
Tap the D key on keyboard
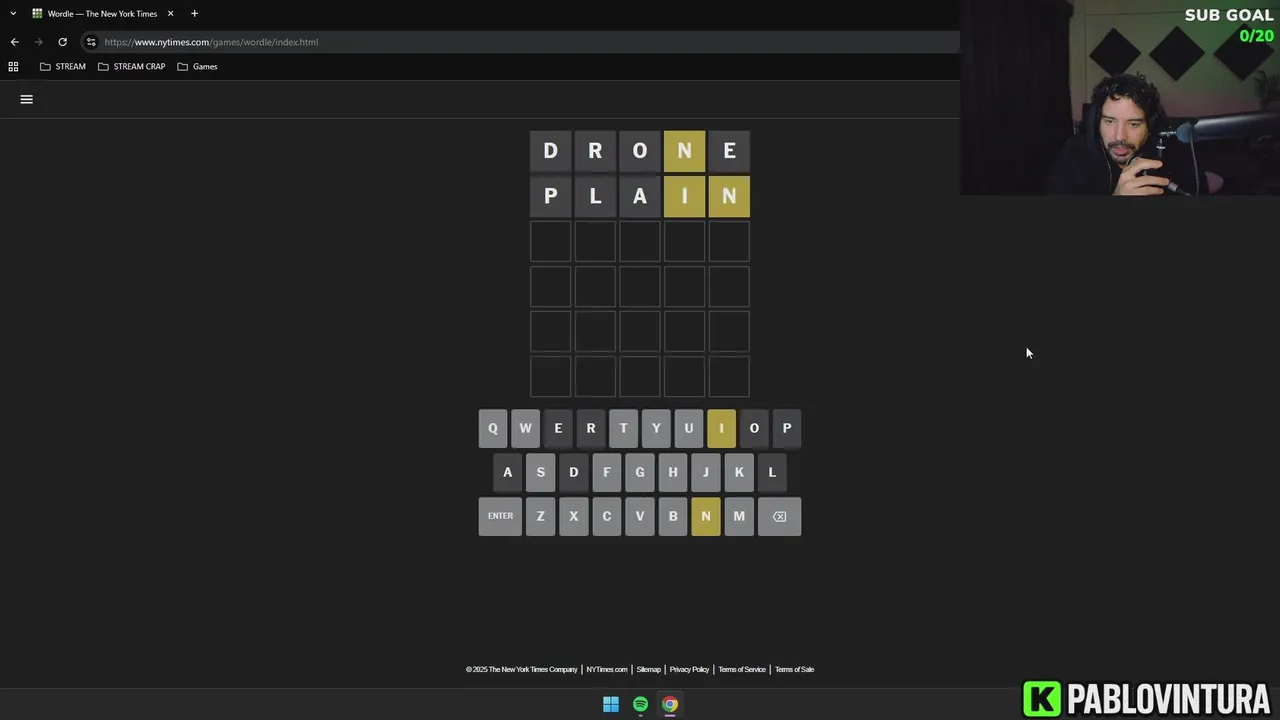pos(574,472)
